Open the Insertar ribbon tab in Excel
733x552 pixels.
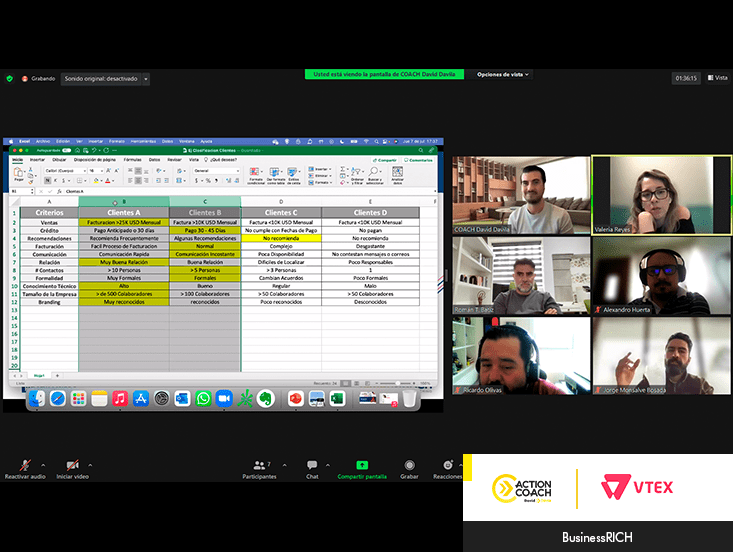37,159
